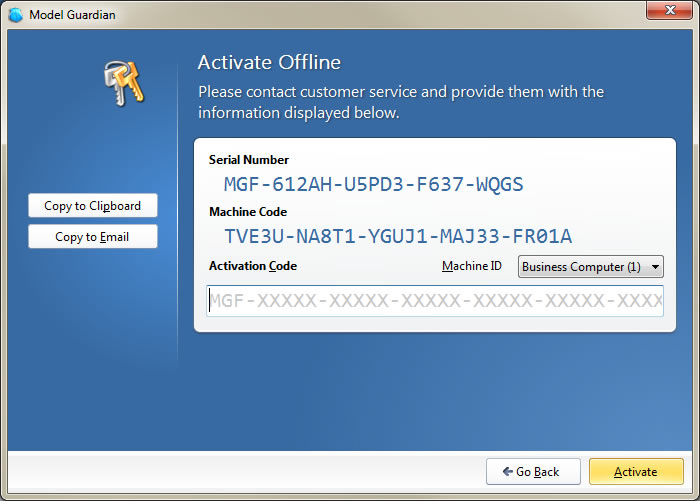Go back to the previous page

(533, 472)
